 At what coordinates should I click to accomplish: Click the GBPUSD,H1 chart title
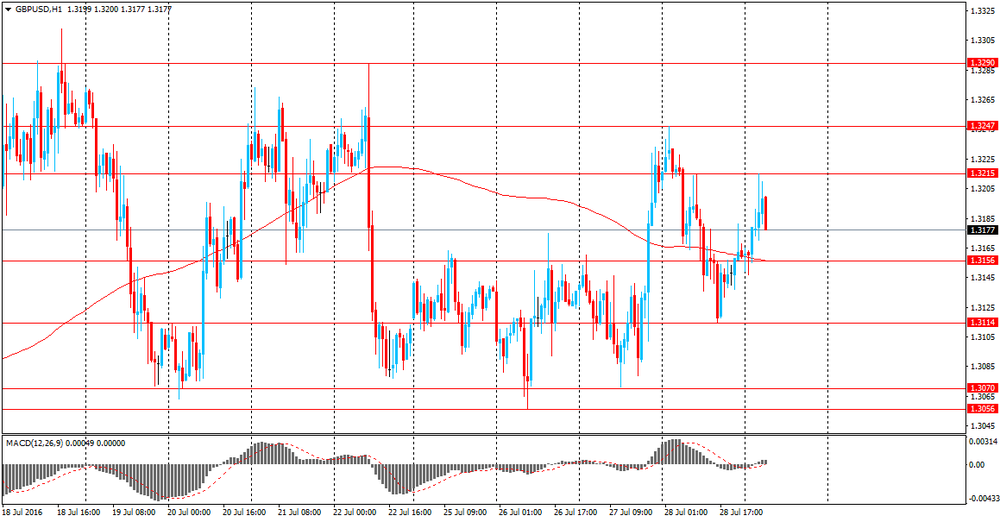38,10
